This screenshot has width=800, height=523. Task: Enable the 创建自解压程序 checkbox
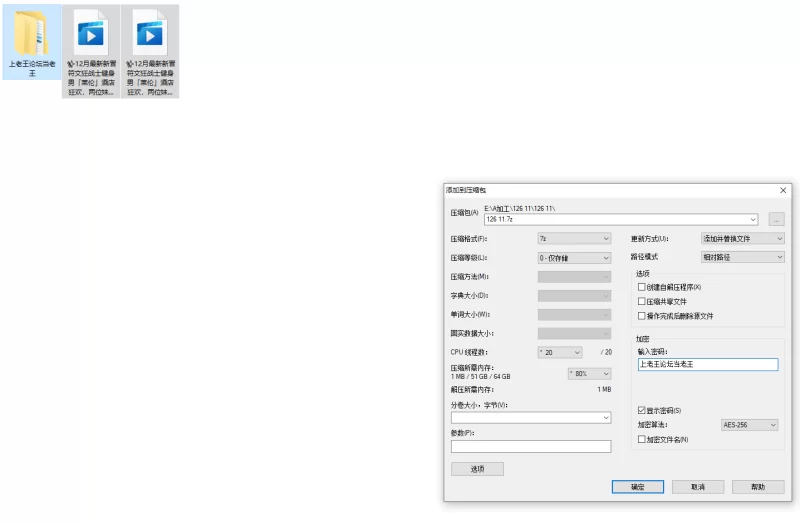(642, 287)
